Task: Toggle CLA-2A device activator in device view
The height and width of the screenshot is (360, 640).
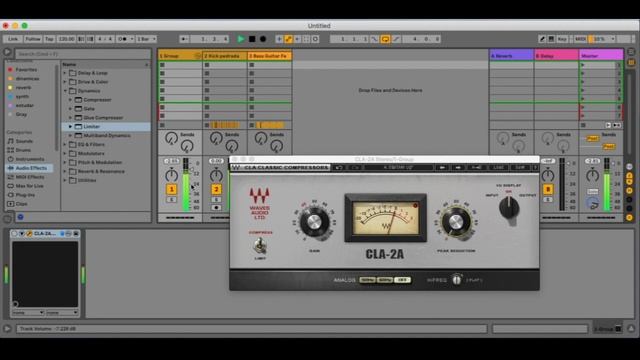Action: coord(15,234)
